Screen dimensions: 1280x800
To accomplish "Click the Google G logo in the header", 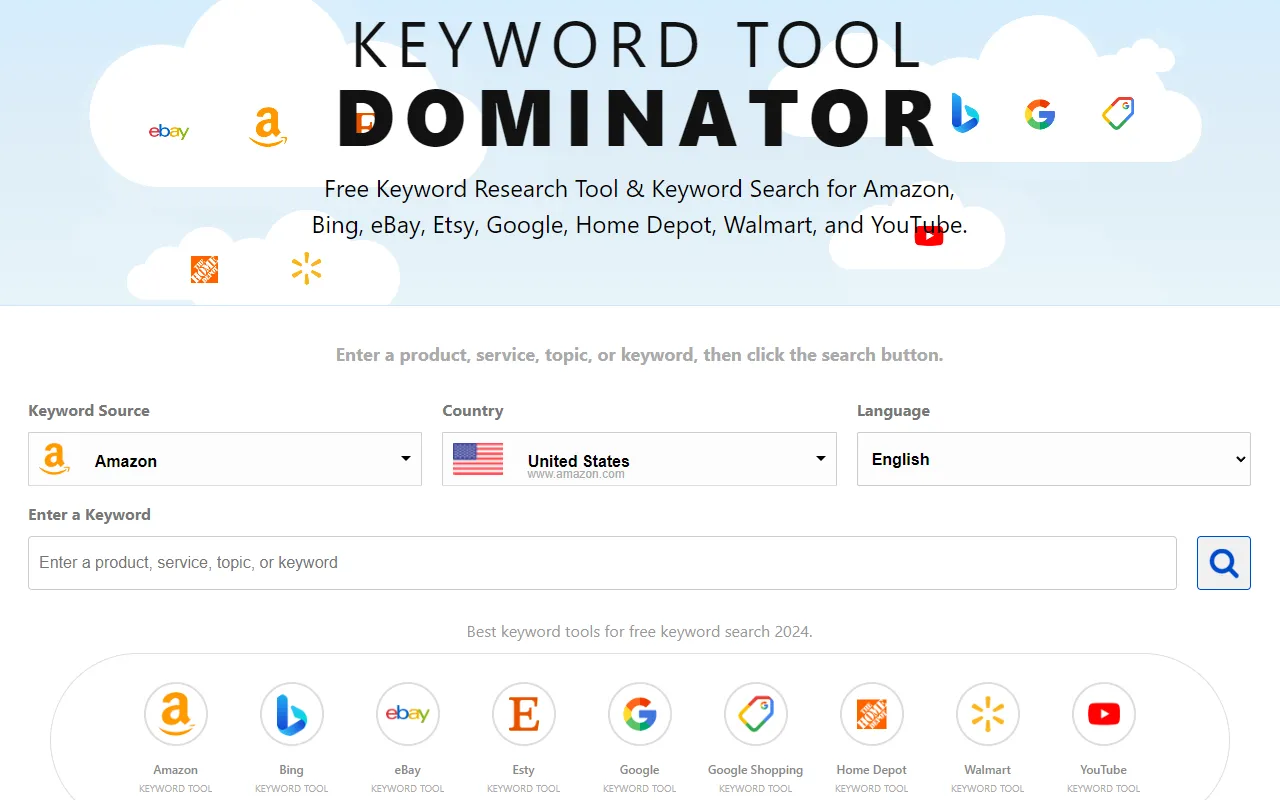I will pyautogui.click(x=1040, y=114).
